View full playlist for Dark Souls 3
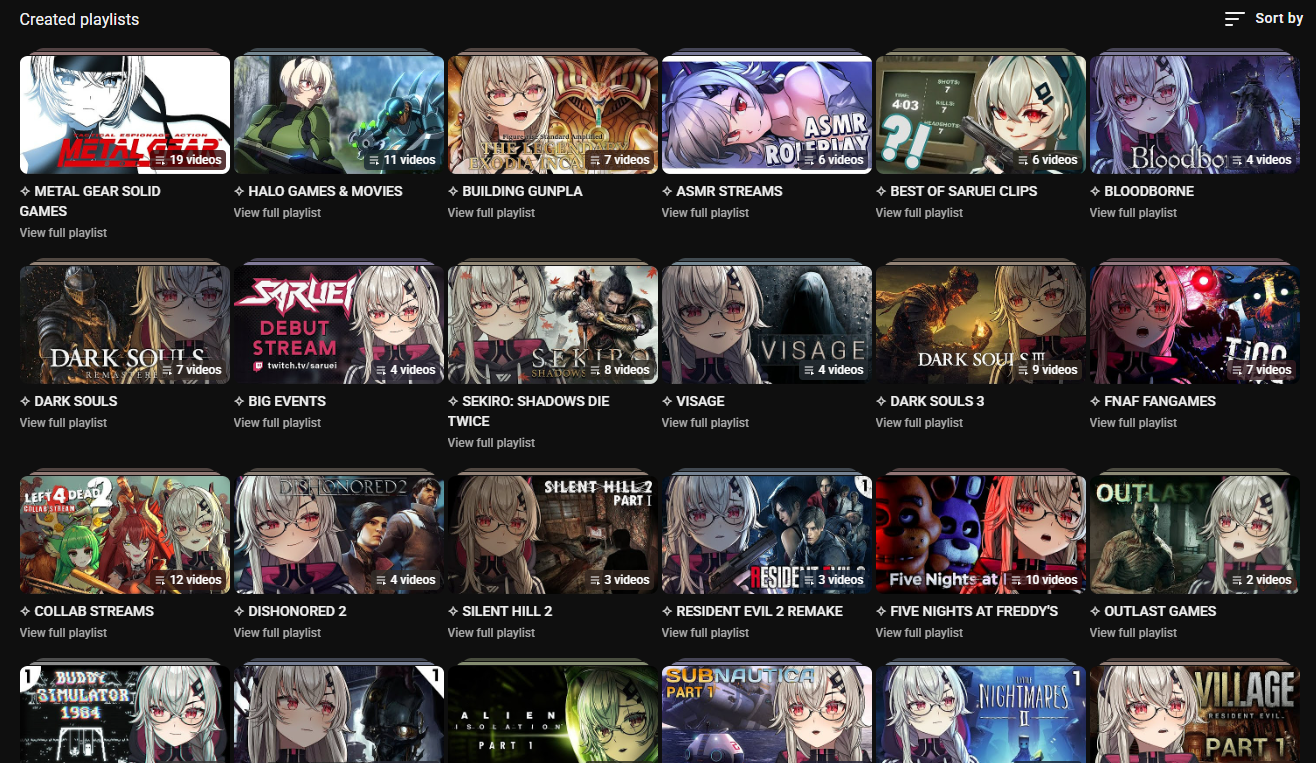1316x763 pixels. (x=919, y=423)
